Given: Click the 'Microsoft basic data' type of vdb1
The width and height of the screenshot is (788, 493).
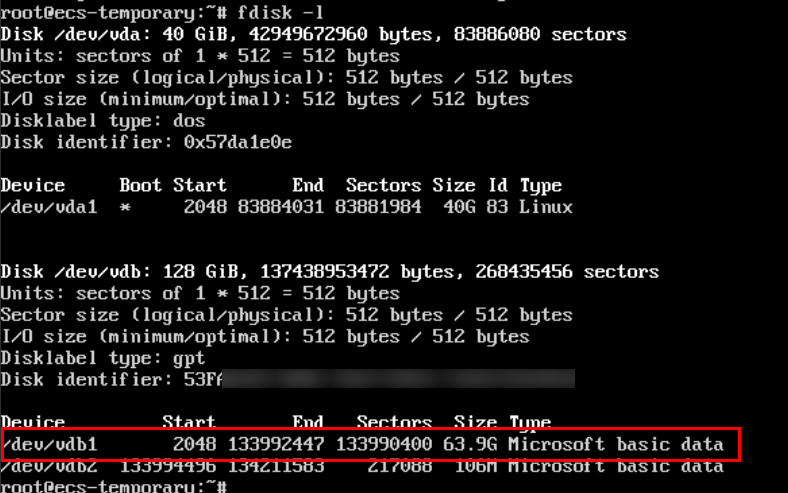Looking at the screenshot, I should pyautogui.click(x=615, y=443).
